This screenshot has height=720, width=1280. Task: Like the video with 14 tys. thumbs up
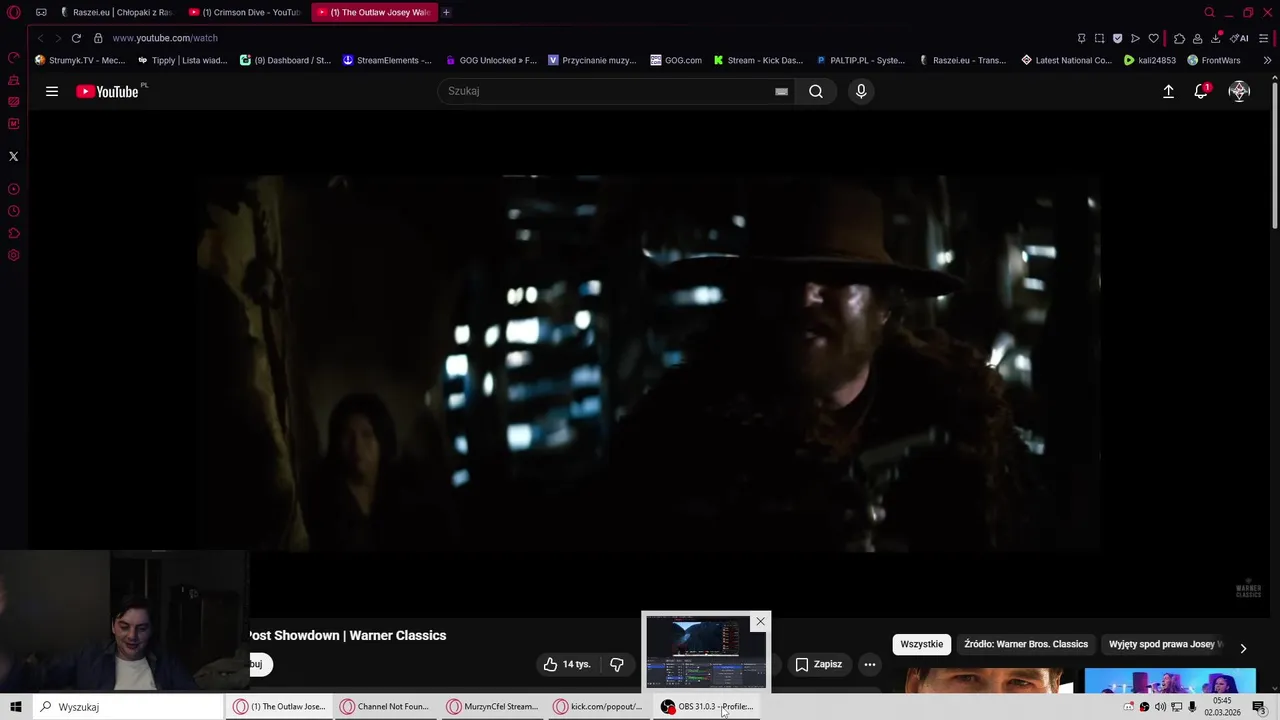pos(568,664)
